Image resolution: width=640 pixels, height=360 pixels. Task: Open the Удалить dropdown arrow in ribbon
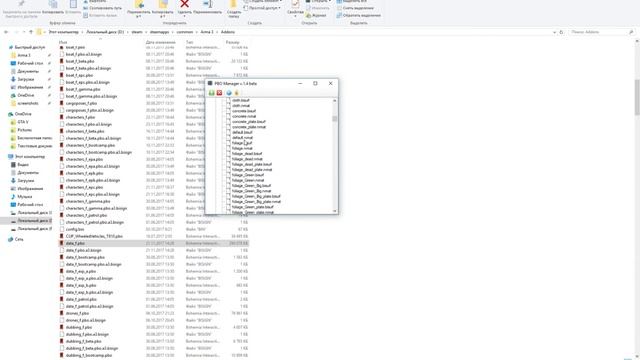pos(184,16)
